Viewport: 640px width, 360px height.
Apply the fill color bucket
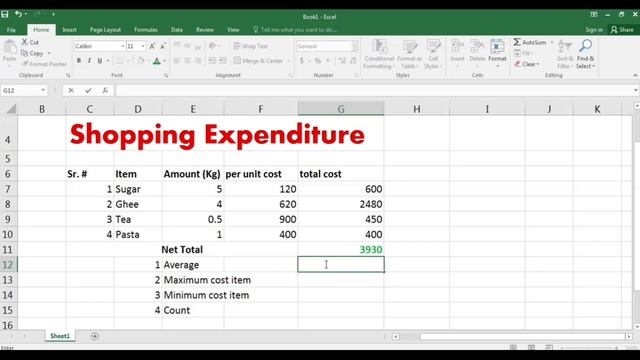(x=141, y=61)
